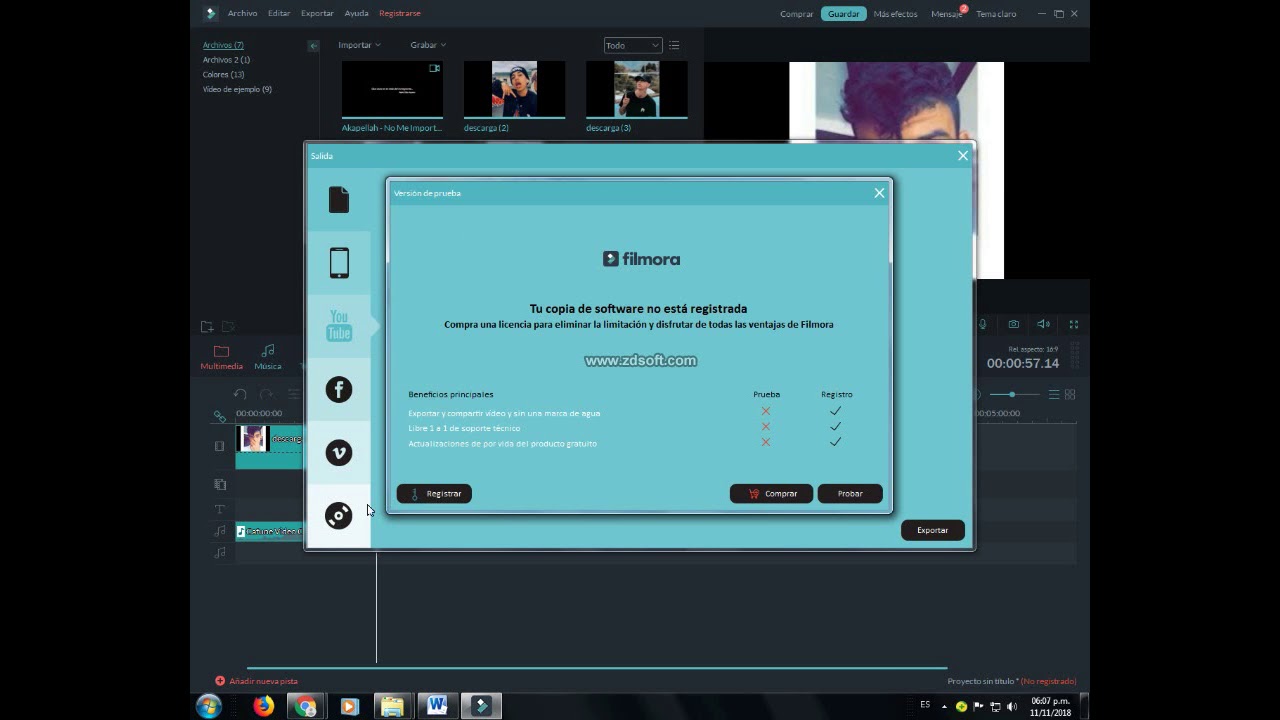Open the preview volume speaker icon

[1043, 324]
